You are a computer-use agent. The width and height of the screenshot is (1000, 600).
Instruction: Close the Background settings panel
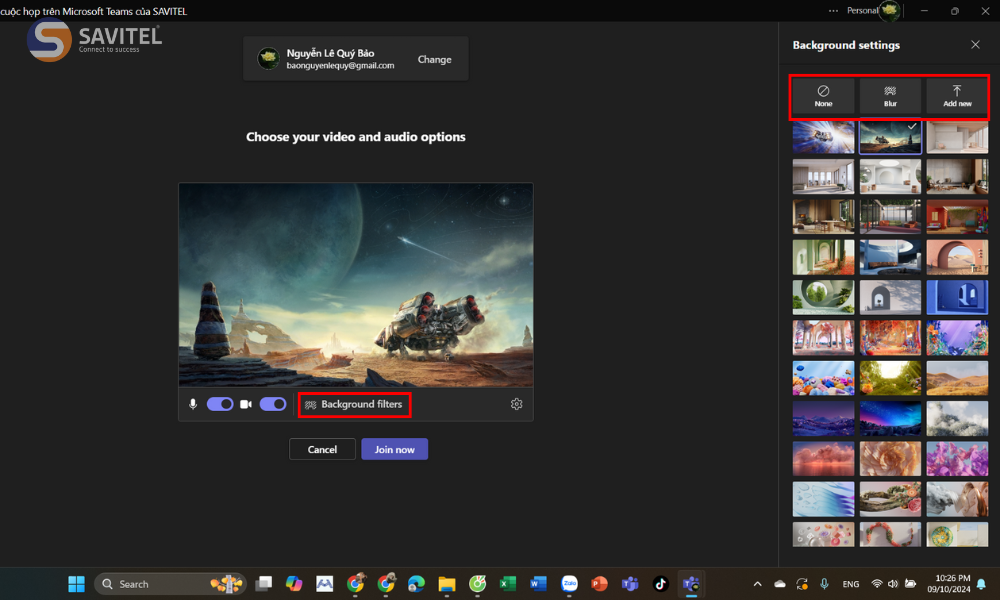(975, 45)
